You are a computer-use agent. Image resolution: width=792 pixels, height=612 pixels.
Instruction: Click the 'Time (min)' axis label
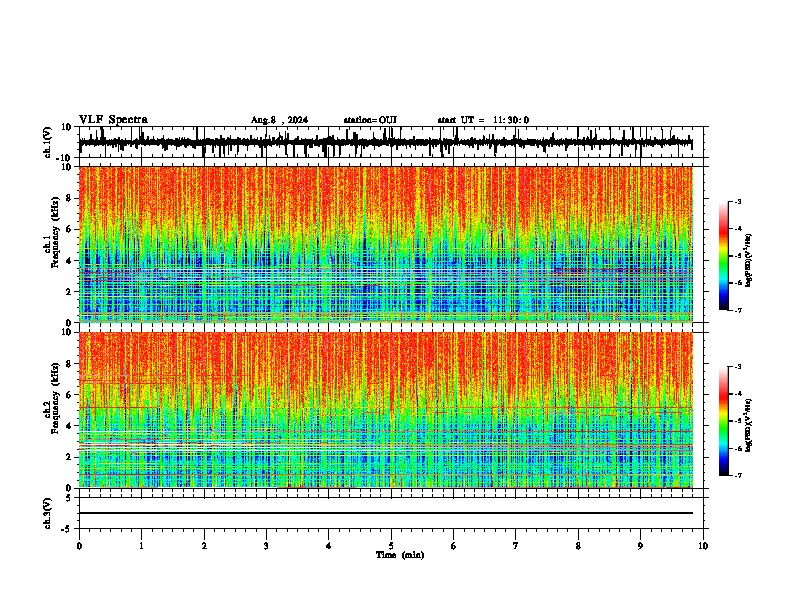(400, 555)
